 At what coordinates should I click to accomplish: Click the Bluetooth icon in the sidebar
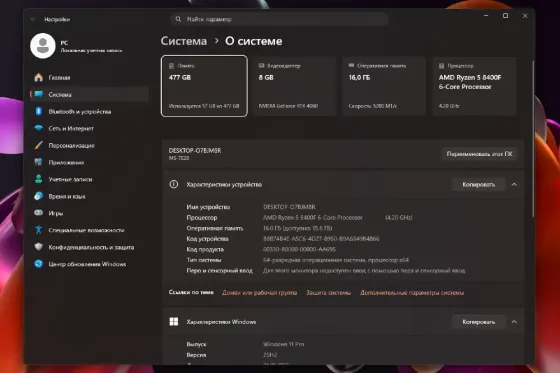[39, 111]
